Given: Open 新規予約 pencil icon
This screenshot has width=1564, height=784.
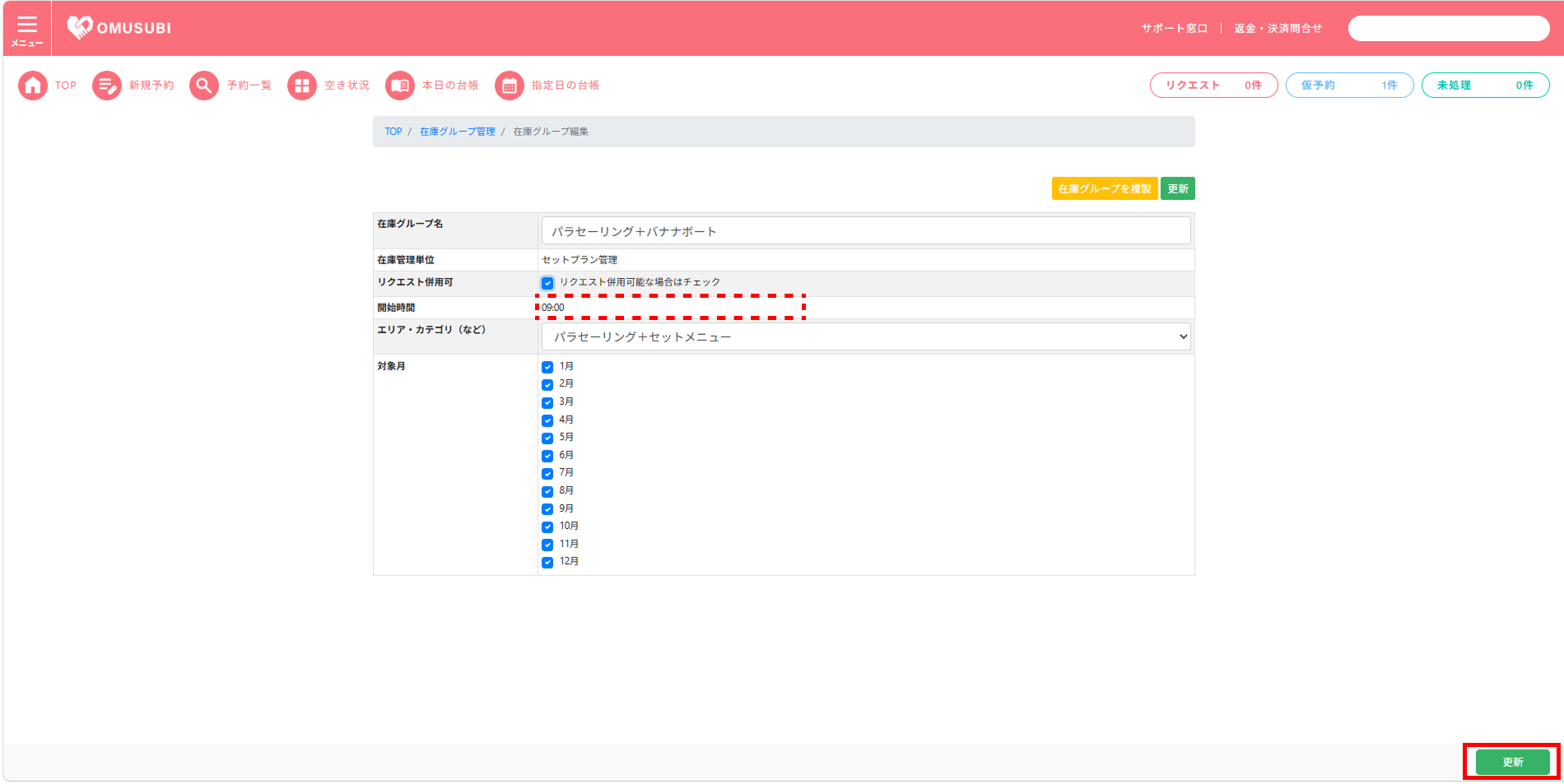Looking at the screenshot, I should click(x=107, y=86).
